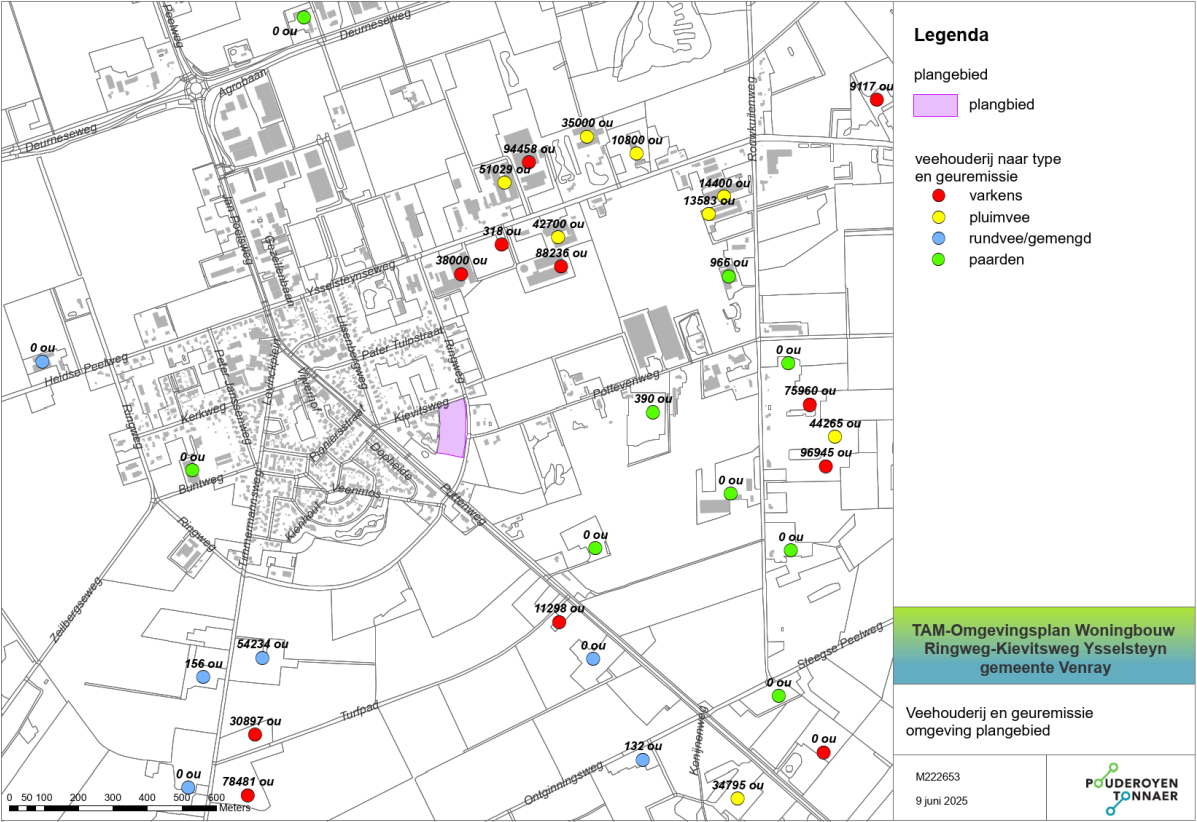Click the red marker labeled 78481 ou
Viewport: 1197px width, 822px height.
[x=247, y=795]
